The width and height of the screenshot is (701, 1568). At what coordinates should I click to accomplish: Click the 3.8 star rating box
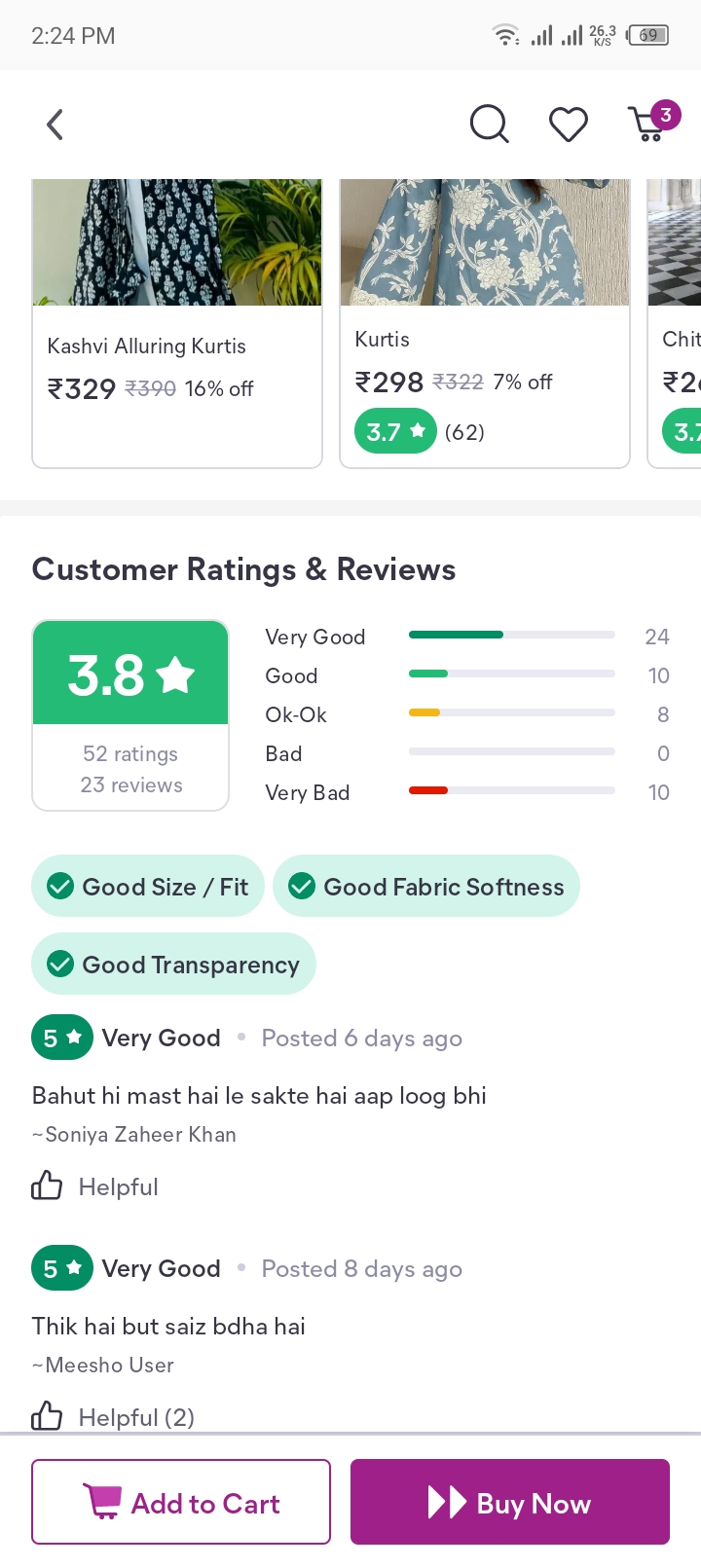[x=130, y=674]
